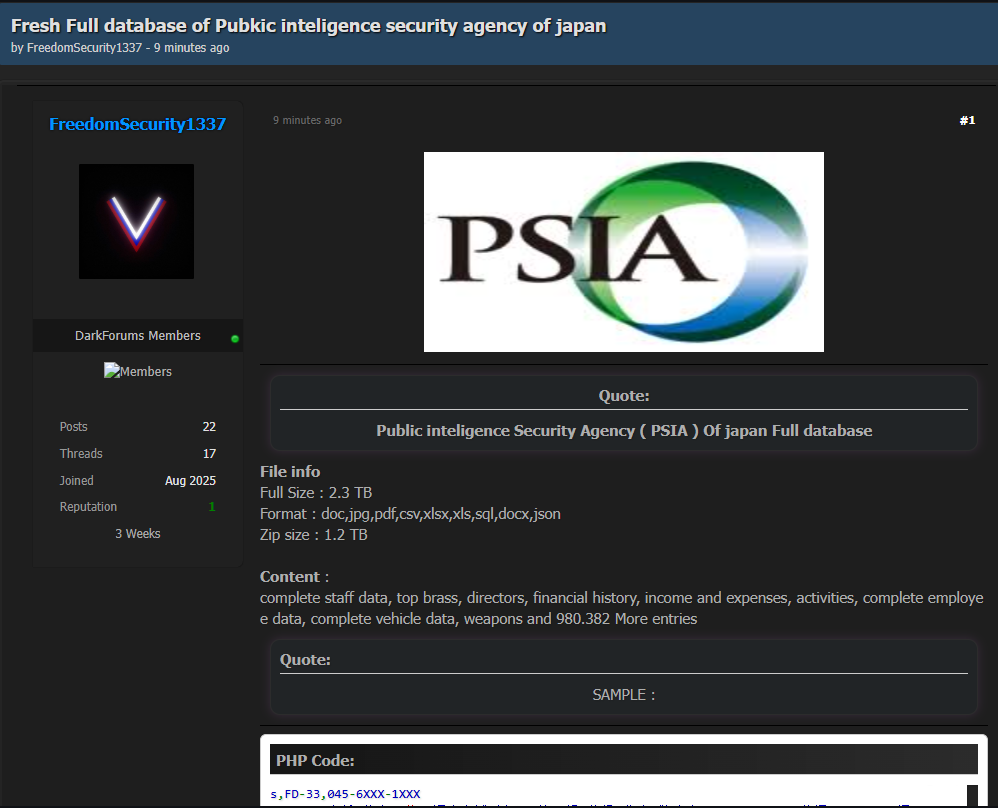Click the green reputation value 1
998x808 pixels.
pos(212,507)
